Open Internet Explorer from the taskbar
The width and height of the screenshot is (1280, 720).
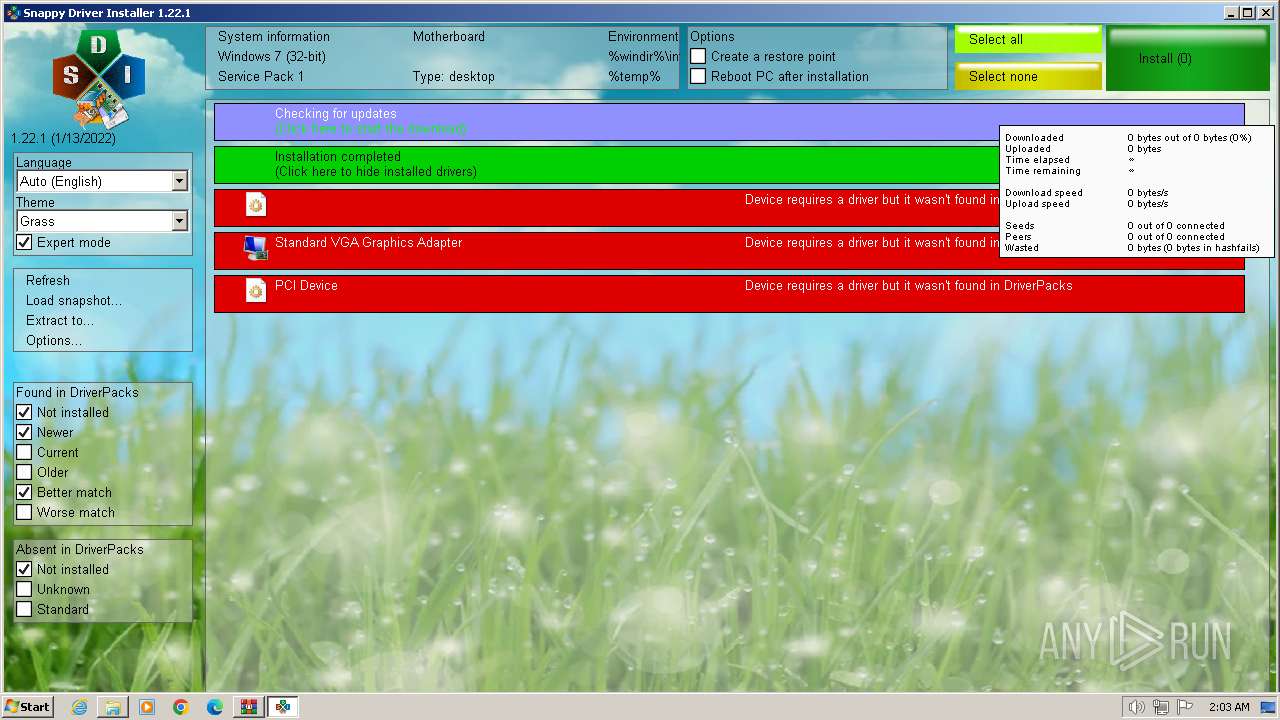pyautogui.click(x=80, y=707)
